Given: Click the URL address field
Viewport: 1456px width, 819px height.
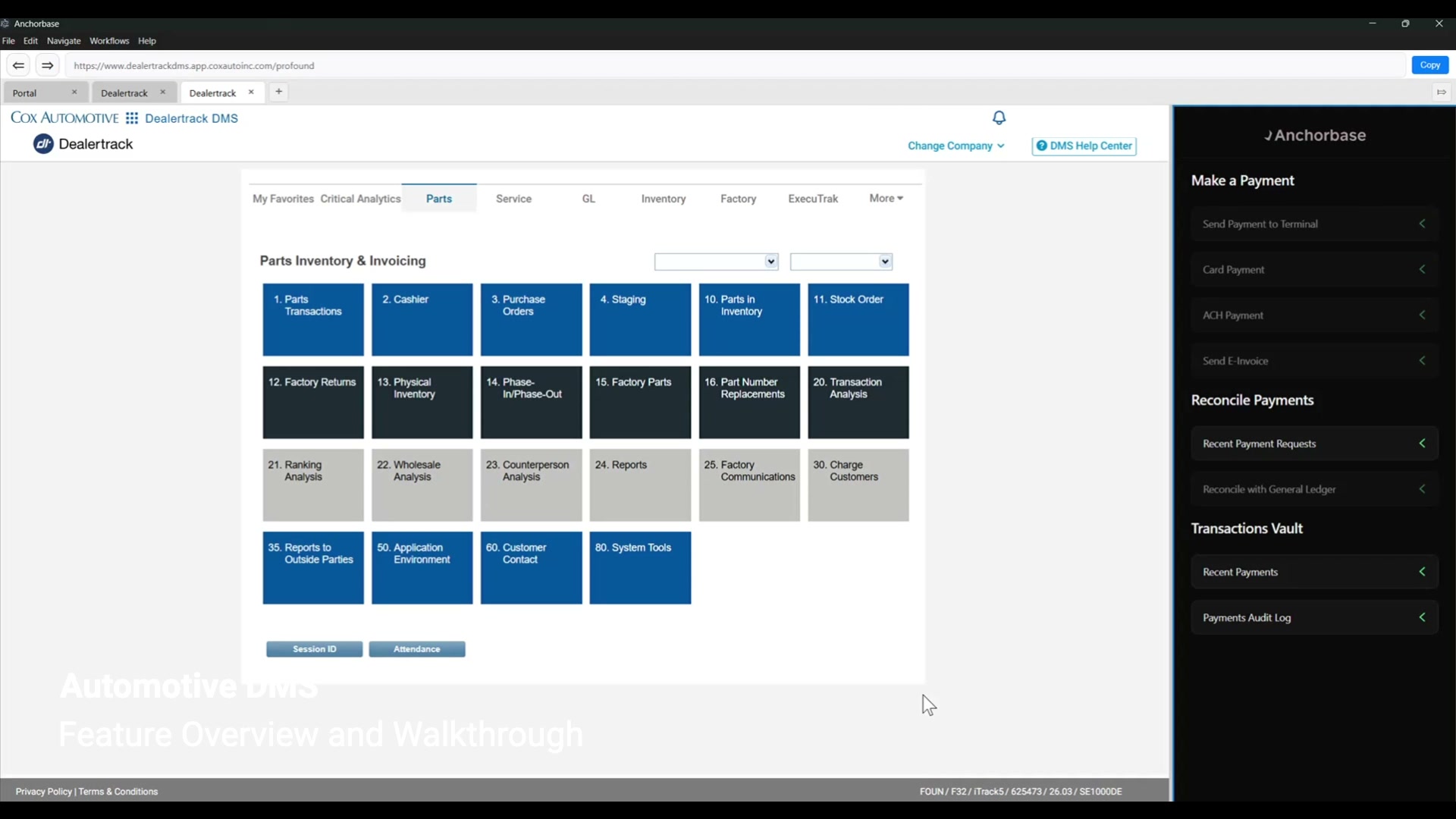Looking at the screenshot, I should pyautogui.click(x=734, y=66).
